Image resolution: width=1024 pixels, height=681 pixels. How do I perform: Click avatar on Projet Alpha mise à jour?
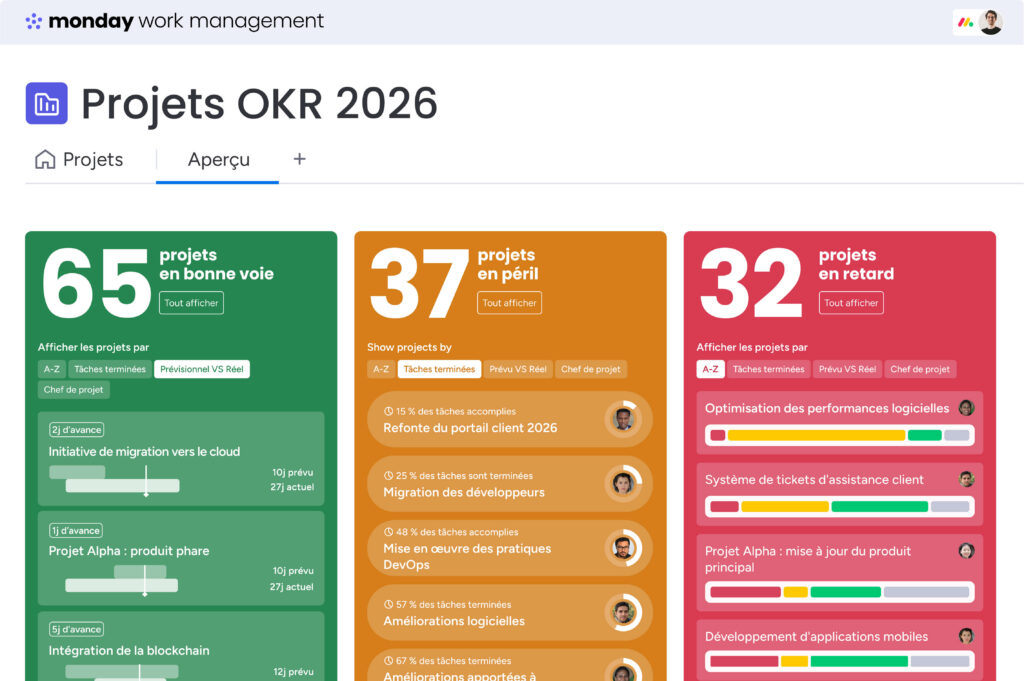pyautogui.click(x=967, y=551)
